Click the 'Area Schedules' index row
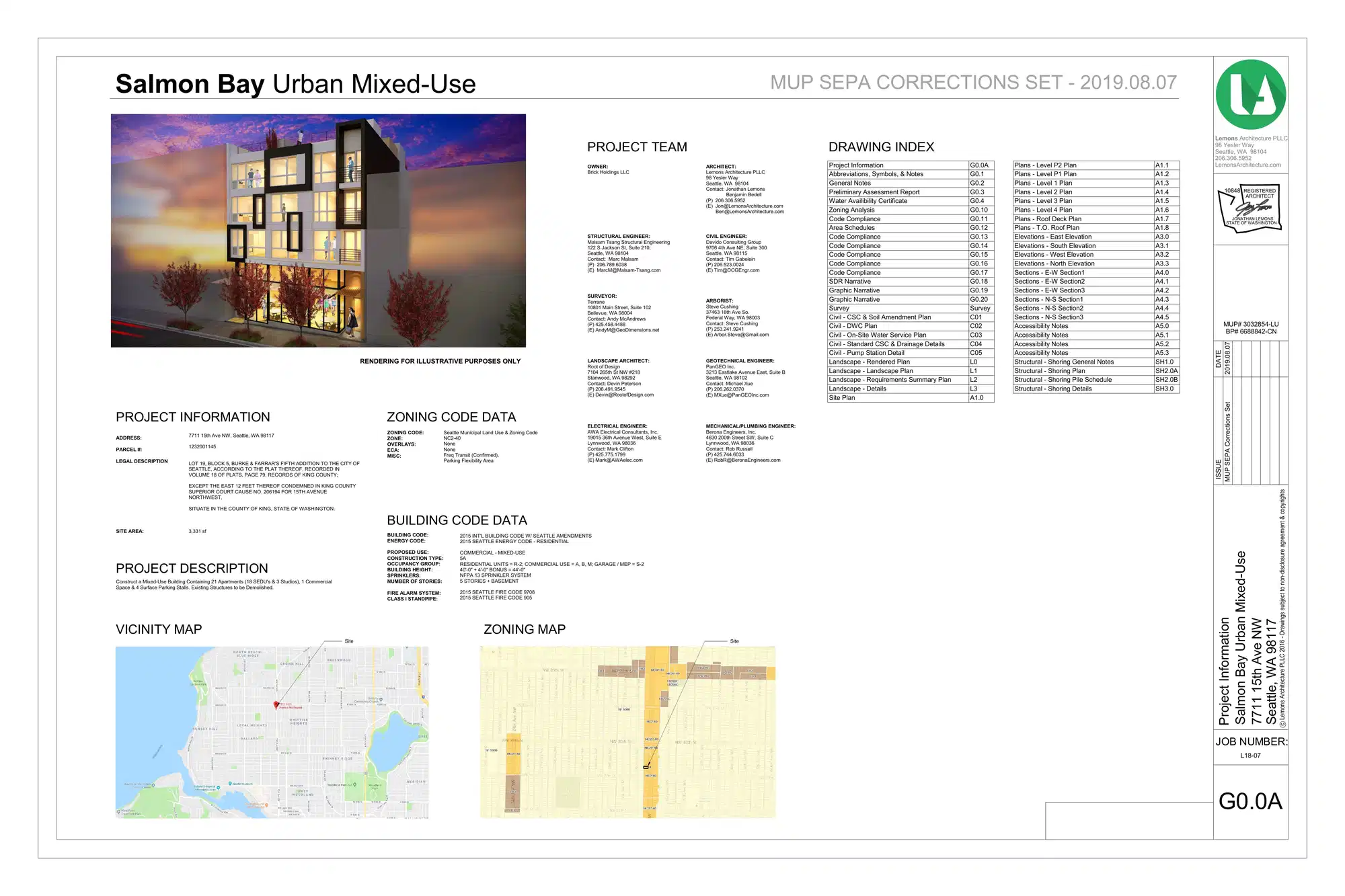This screenshot has width=1345, height=896. (x=911, y=228)
